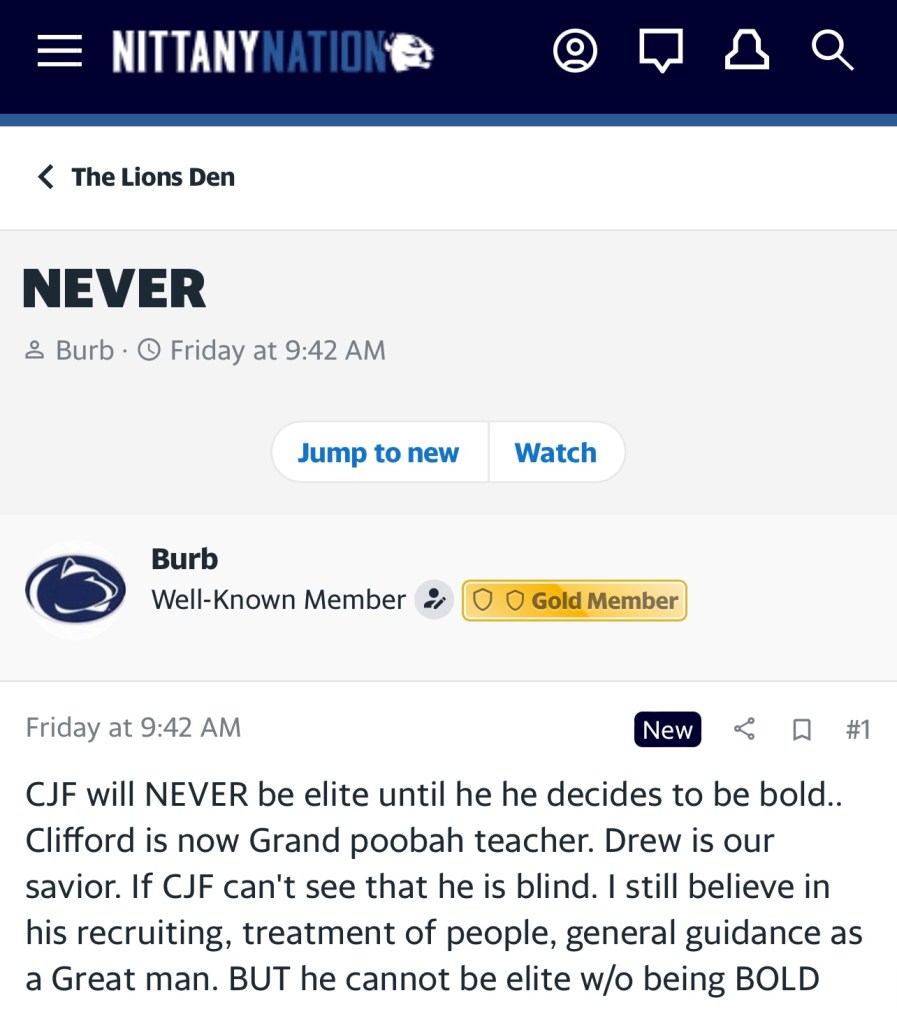Open the conversations inbox icon
The image size is (897, 1023).
[661, 51]
